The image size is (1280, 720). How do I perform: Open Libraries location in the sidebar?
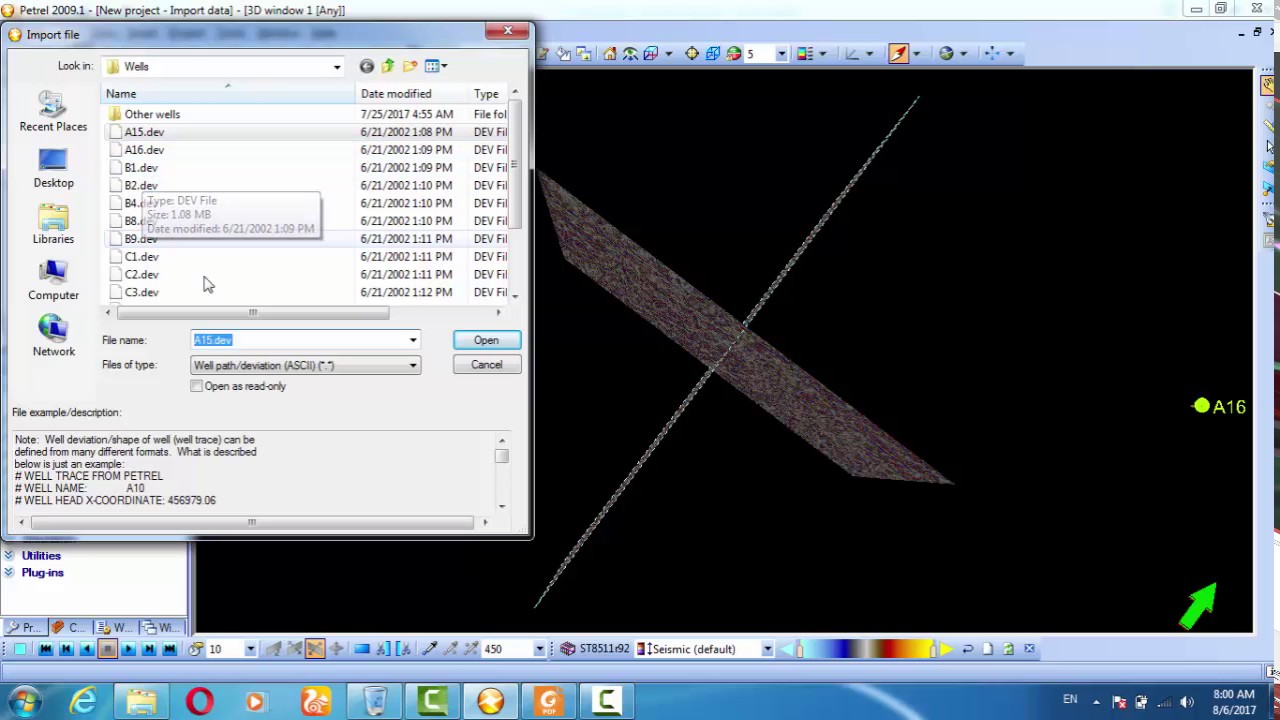click(53, 224)
